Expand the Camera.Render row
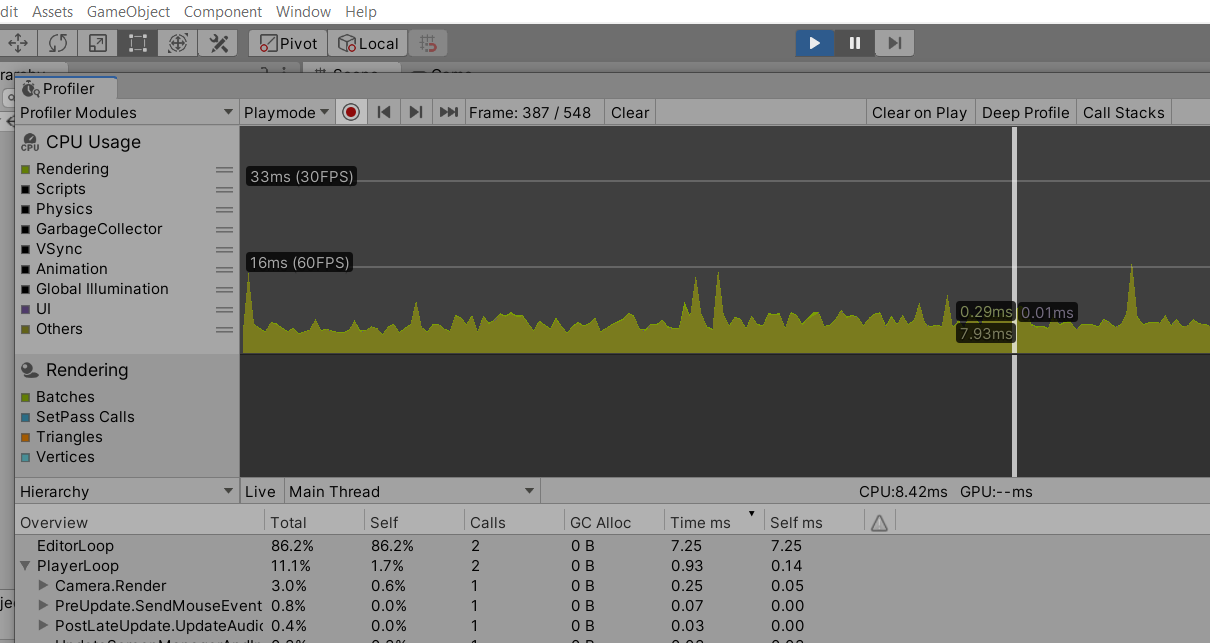The width and height of the screenshot is (1210, 643). coord(43,586)
